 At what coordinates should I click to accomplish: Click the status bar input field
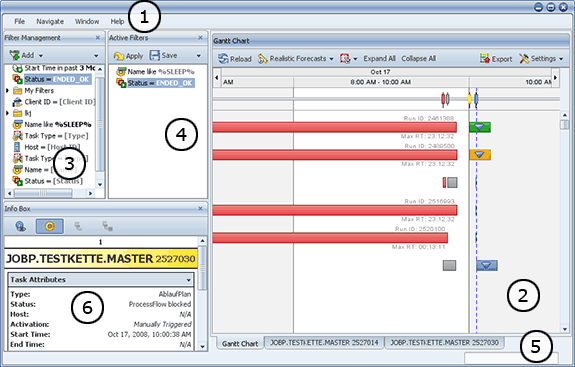511,358
